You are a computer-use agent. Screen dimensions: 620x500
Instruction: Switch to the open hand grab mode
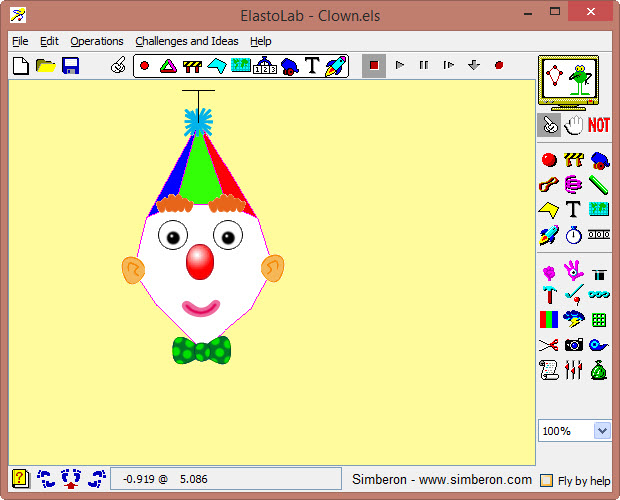point(573,125)
